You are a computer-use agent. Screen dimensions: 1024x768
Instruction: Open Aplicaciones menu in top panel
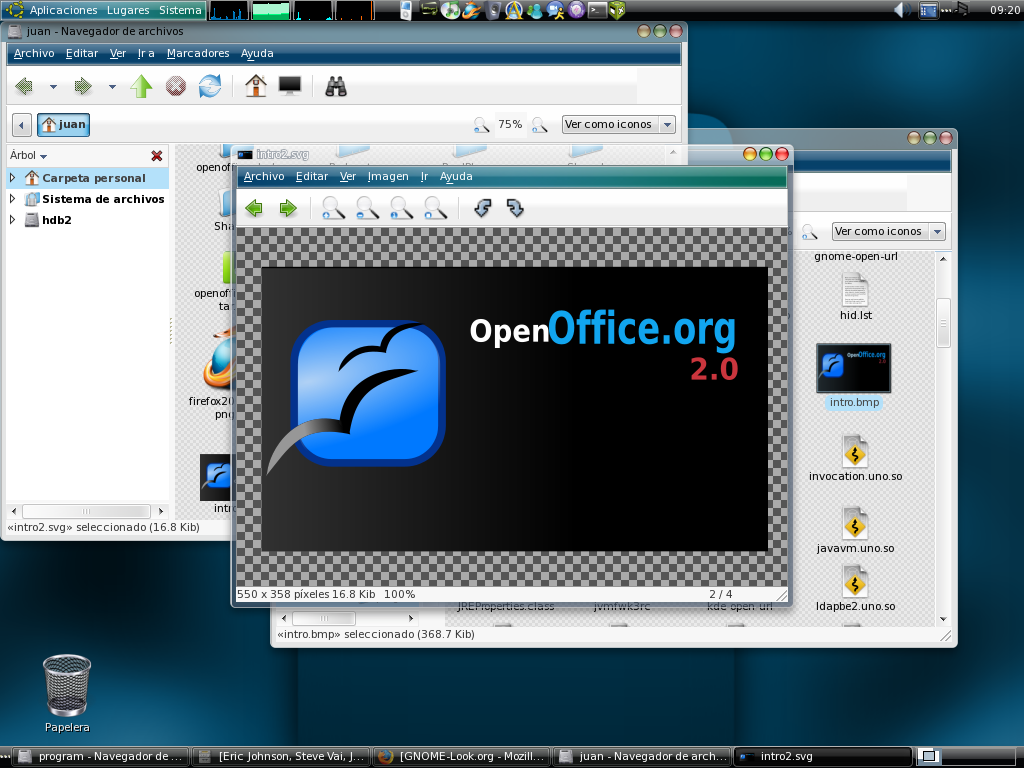63,10
